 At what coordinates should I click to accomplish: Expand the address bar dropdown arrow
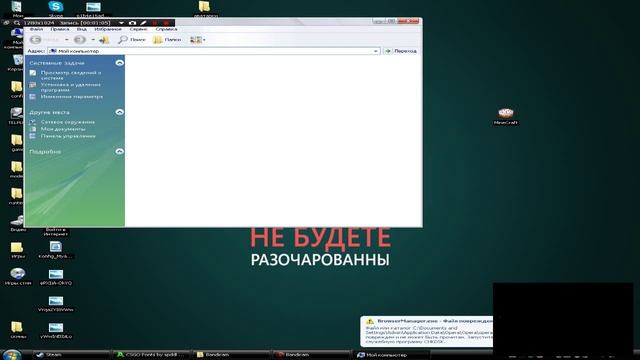tap(375, 51)
